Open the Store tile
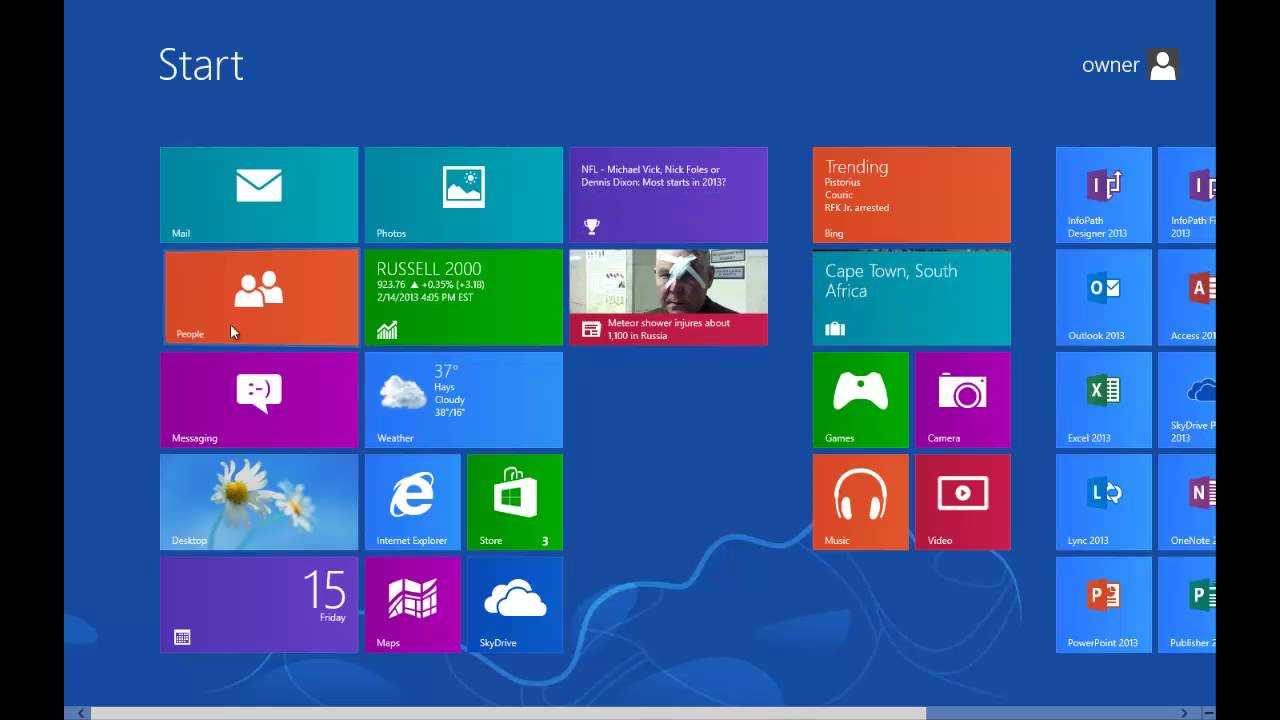Viewport: 1280px width, 720px height. (515, 502)
